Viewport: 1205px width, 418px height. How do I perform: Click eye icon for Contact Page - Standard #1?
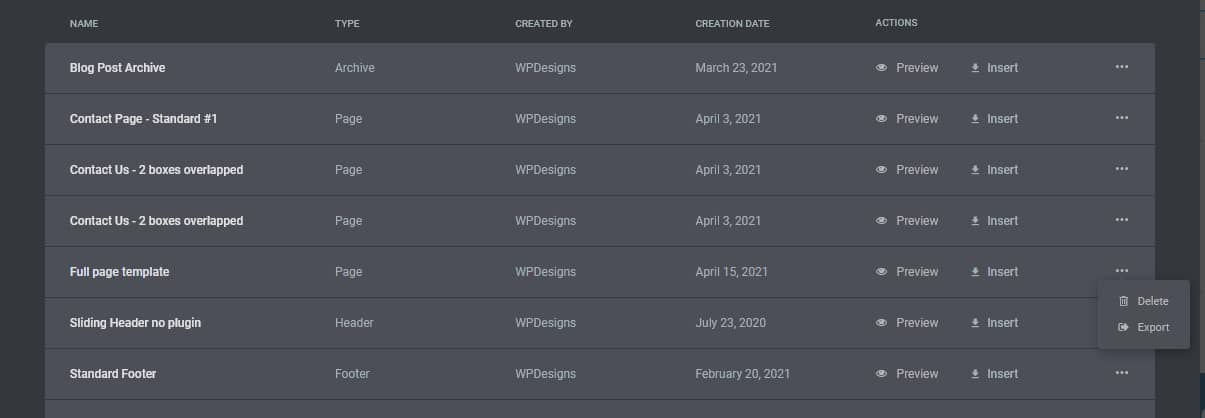click(x=881, y=119)
